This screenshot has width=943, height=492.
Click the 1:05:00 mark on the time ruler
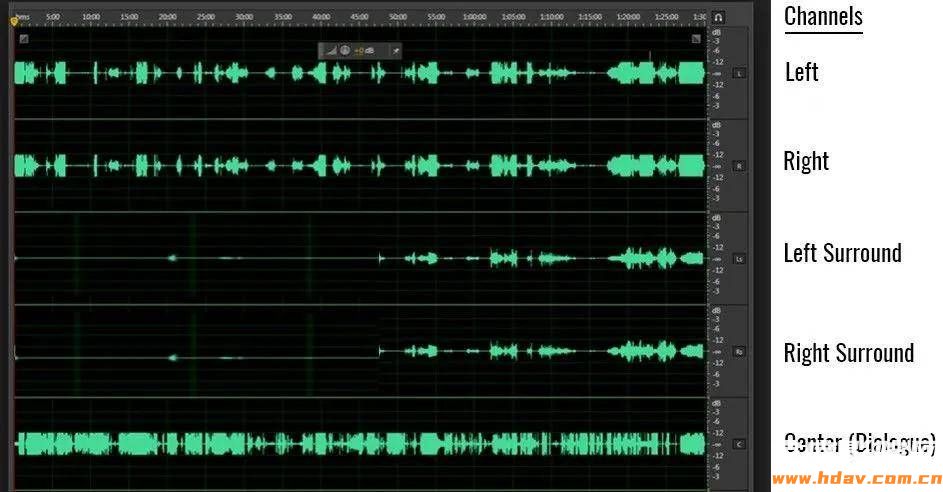pos(513,17)
